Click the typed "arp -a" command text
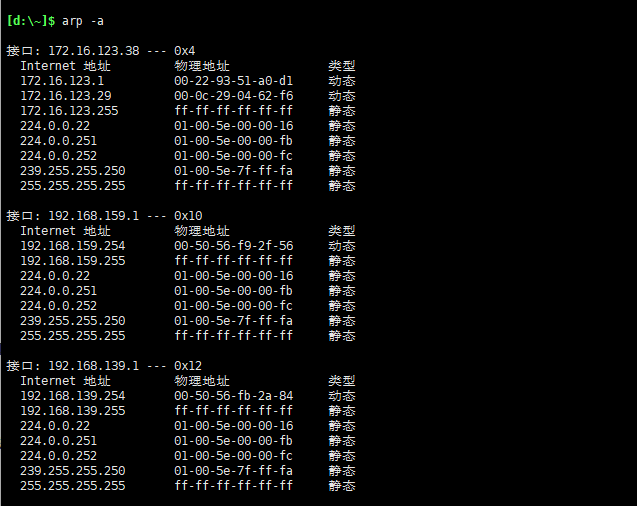Viewport: 637px width, 506px height. point(83,20)
